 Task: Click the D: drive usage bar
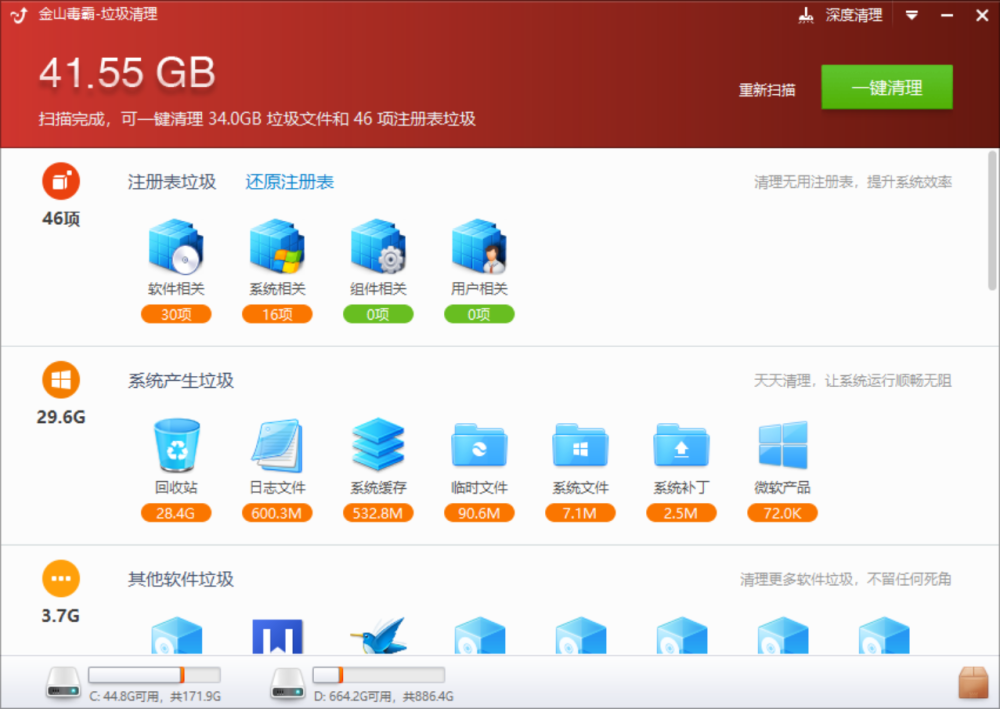pyautogui.click(x=379, y=675)
